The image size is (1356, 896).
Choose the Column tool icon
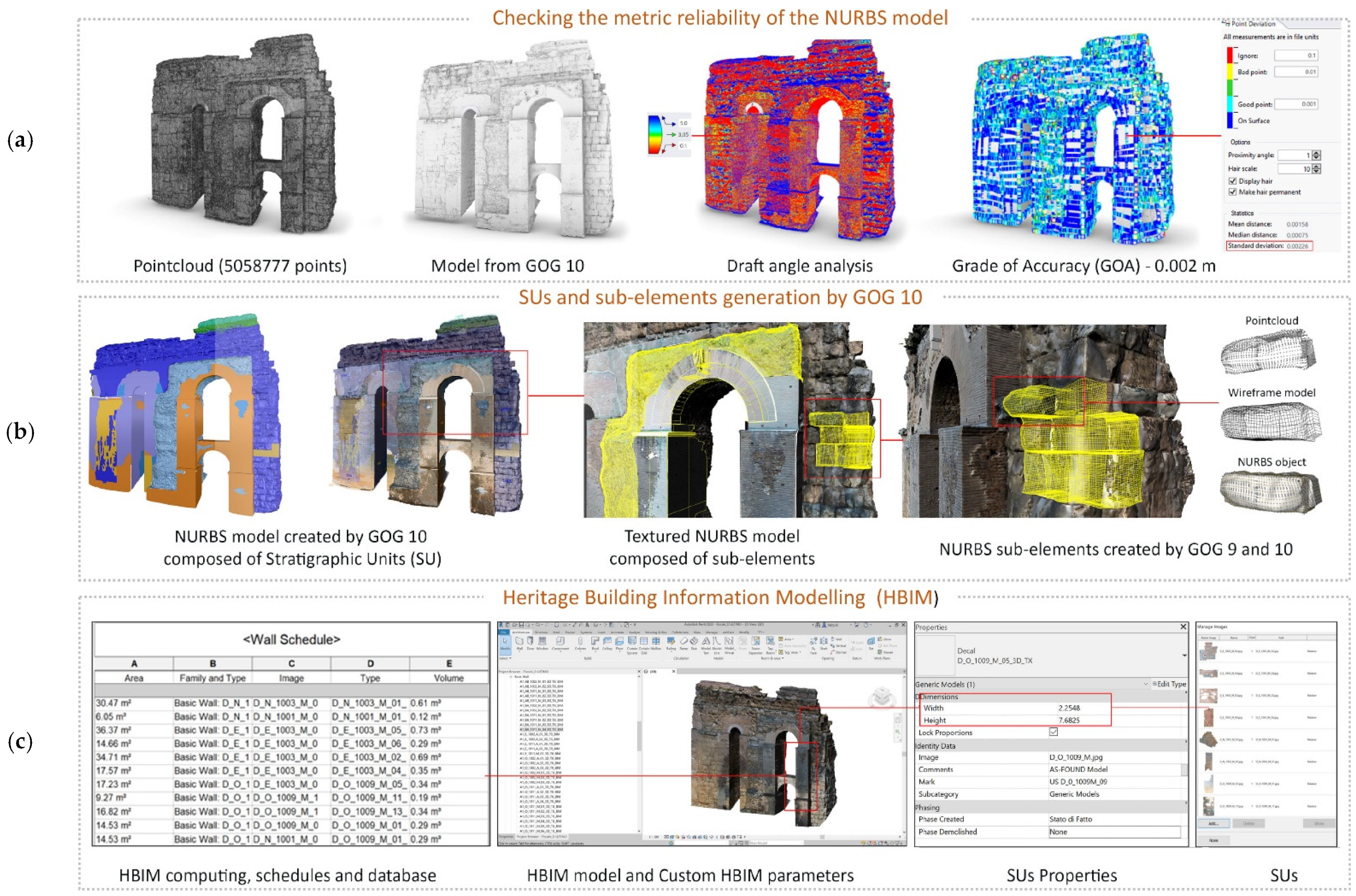[x=580, y=641]
